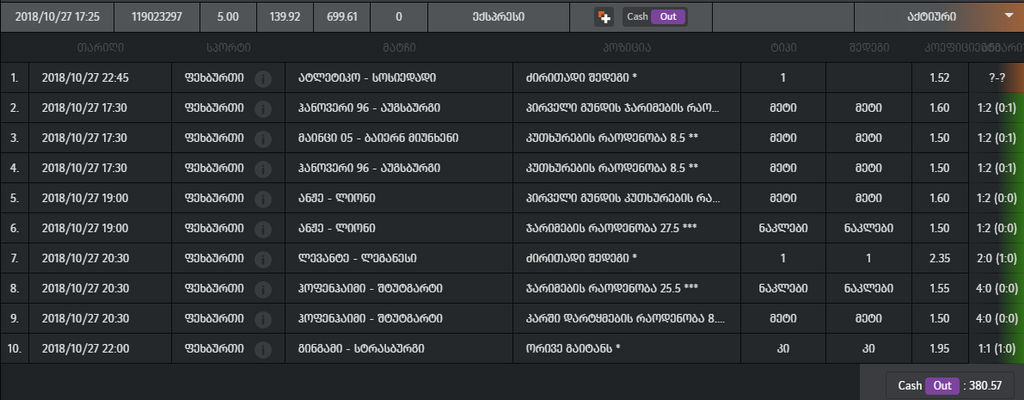Click odds 1.52 in row 1

[x=939, y=78]
